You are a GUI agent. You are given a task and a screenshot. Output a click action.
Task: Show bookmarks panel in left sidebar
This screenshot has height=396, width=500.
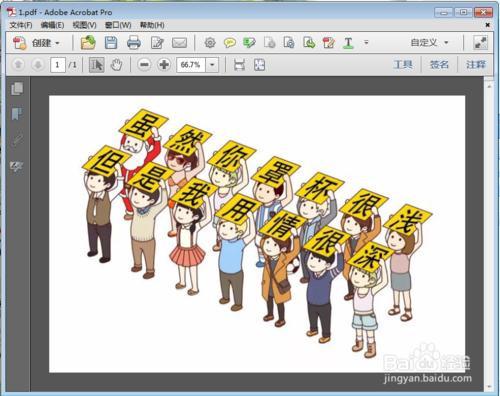17,114
